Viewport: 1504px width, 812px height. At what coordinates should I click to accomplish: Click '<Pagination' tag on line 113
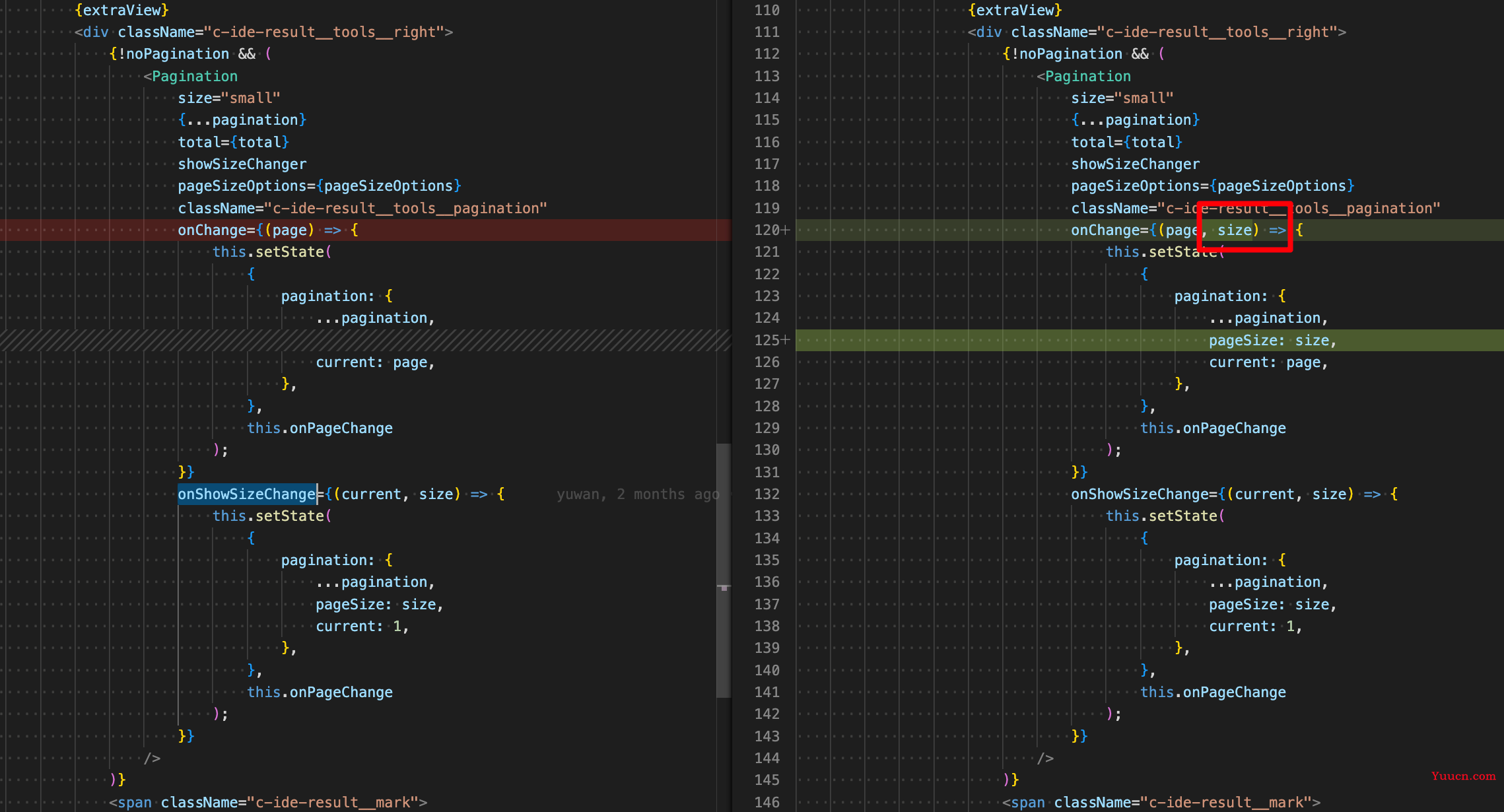coord(1084,76)
